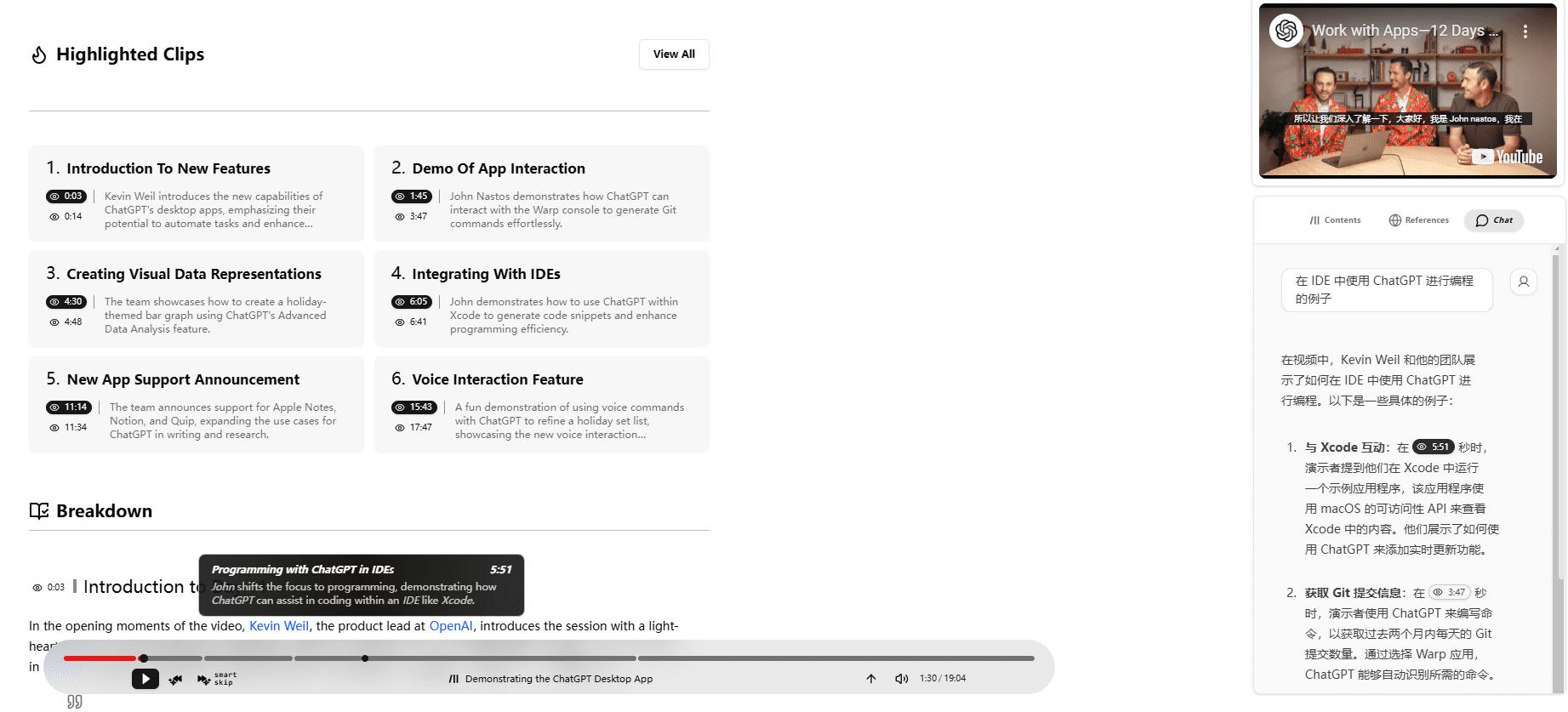Jump to 4:30 in Creating Visual Data clip
The height and width of the screenshot is (712, 1568).
tap(66, 302)
